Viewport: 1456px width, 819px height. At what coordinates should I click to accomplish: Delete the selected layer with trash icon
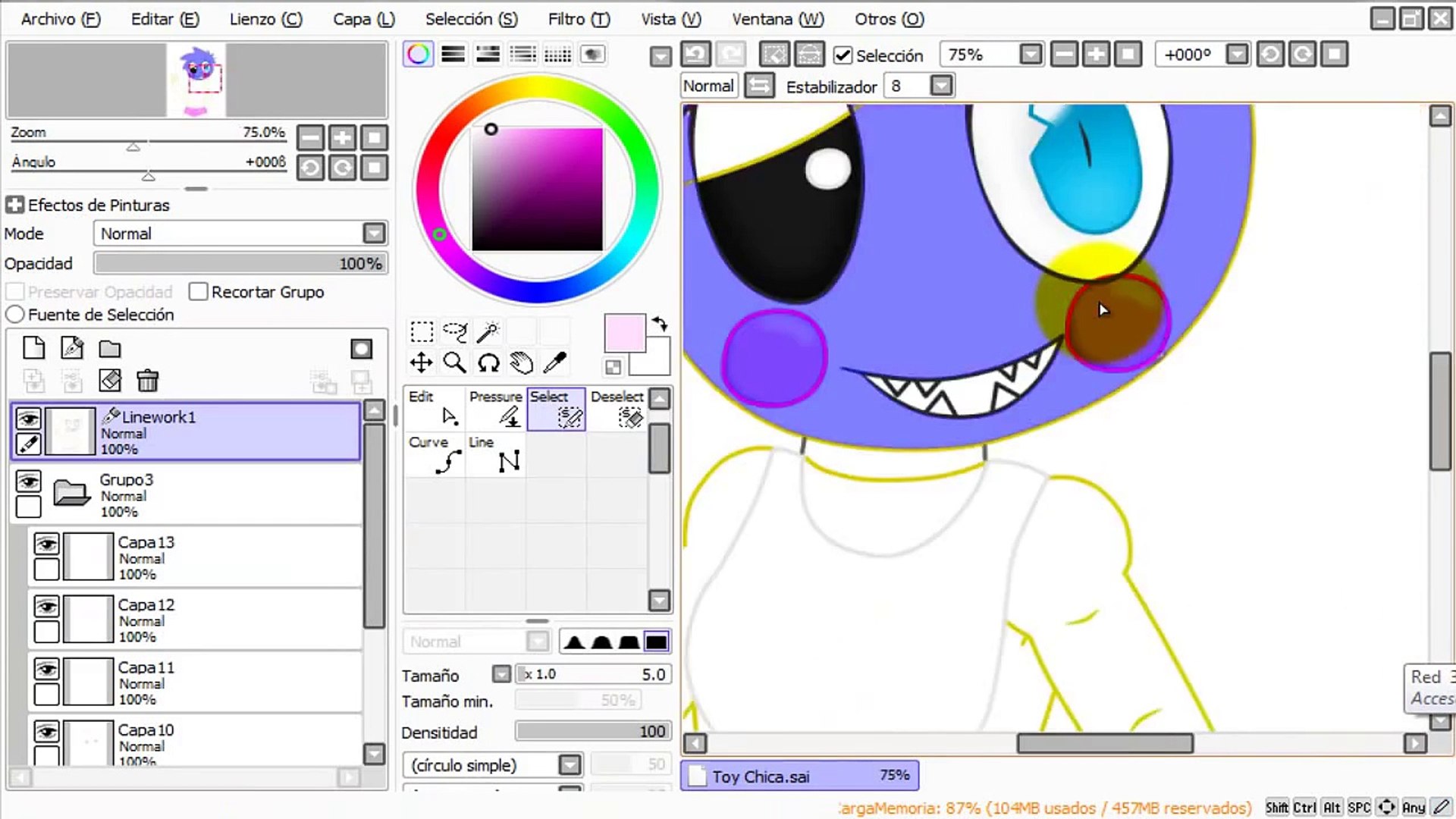tap(148, 380)
